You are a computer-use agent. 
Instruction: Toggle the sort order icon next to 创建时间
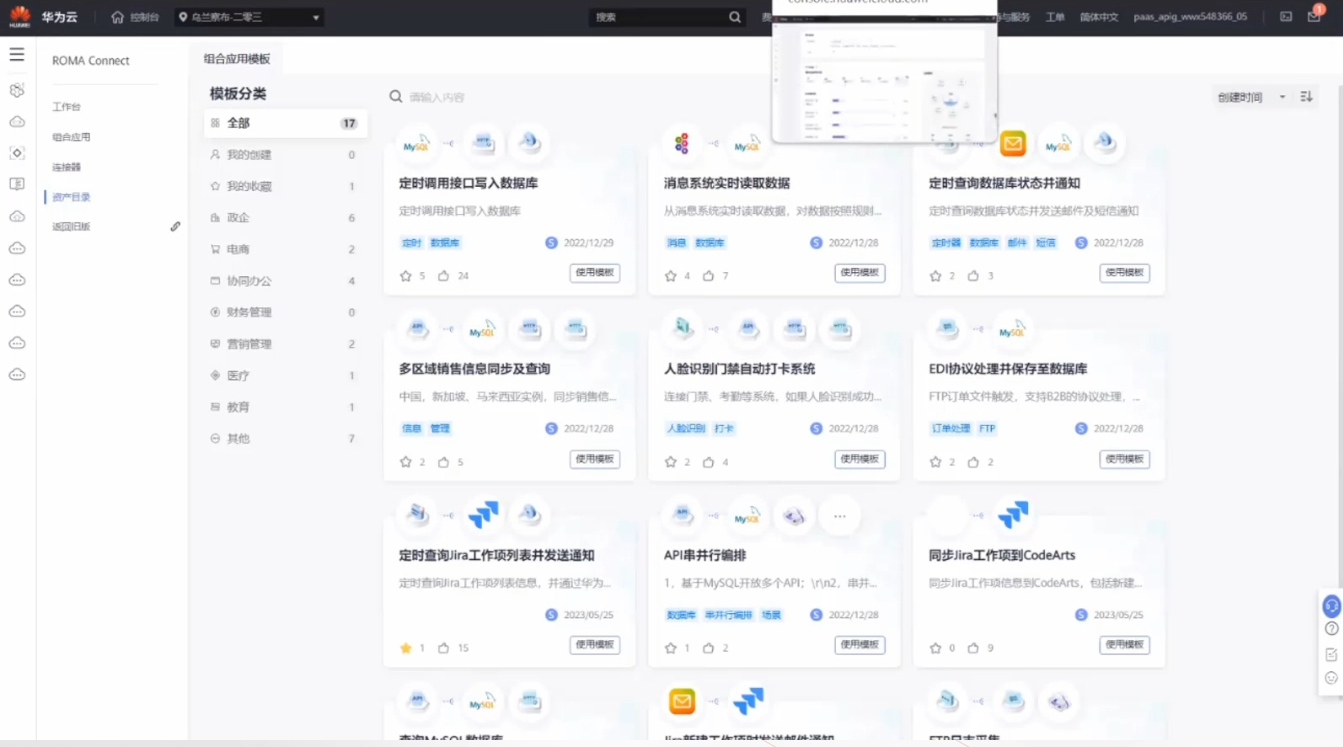pyautogui.click(x=1306, y=97)
